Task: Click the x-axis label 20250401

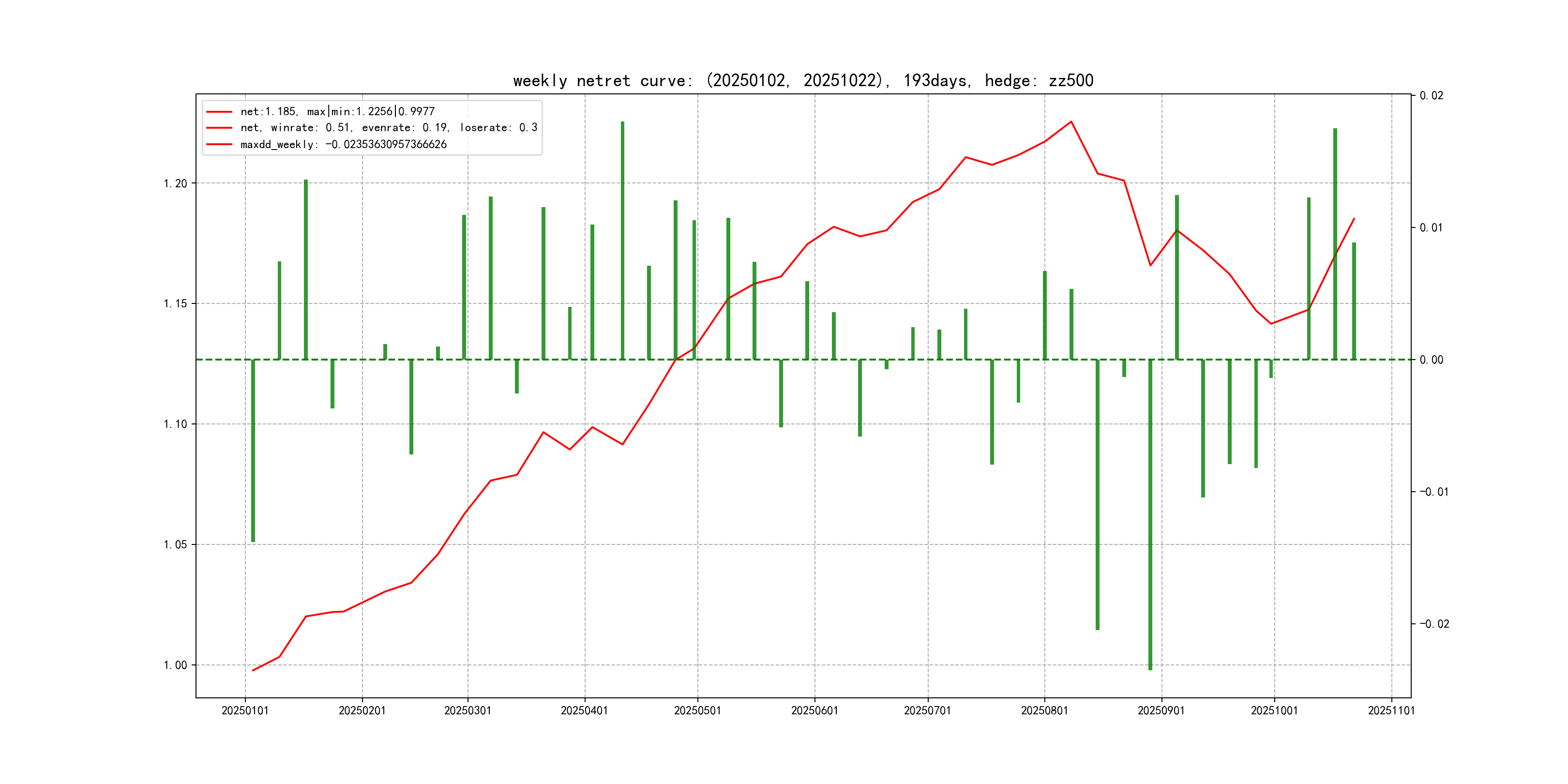Action: click(x=584, y=710)
